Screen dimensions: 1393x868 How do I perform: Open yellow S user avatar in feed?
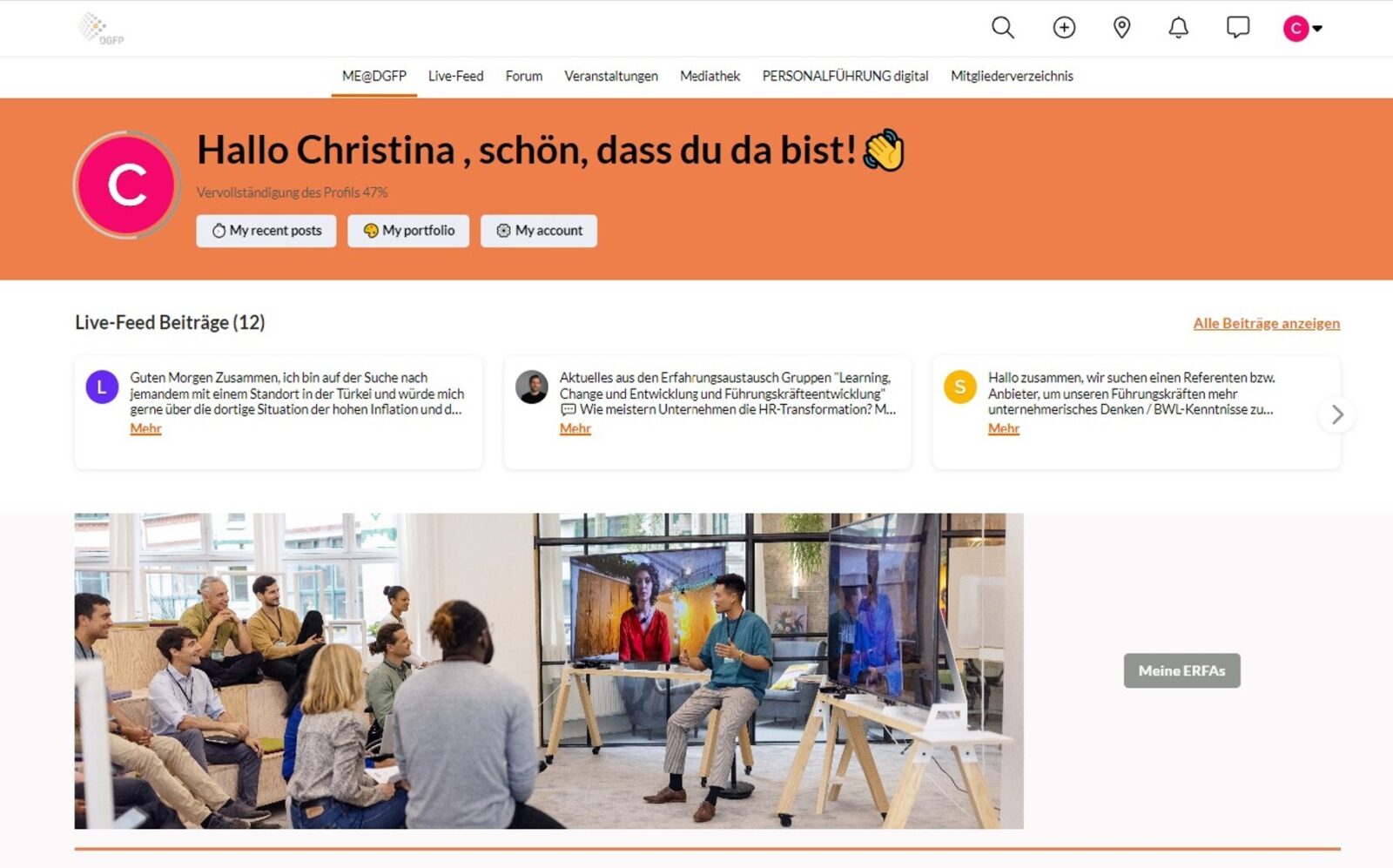[959, 387]
